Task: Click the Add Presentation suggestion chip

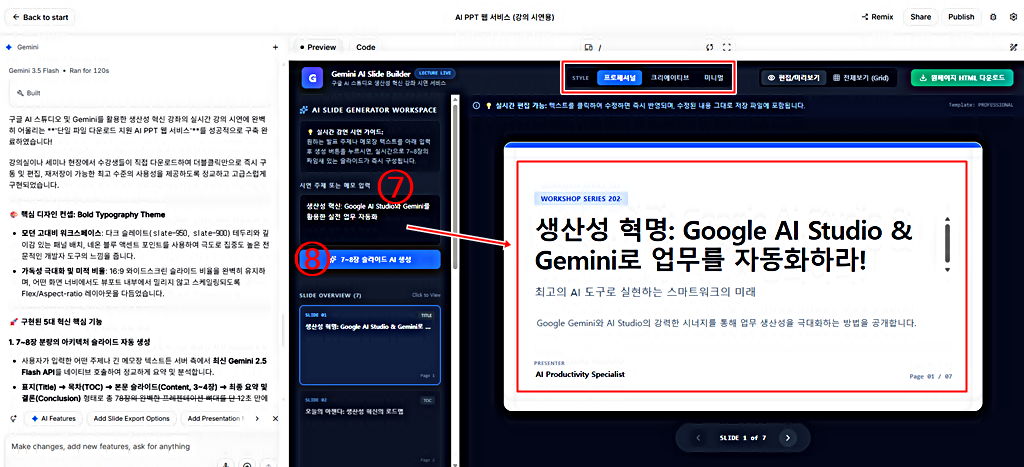Action: pyautogui.click(x=215, y=418)
